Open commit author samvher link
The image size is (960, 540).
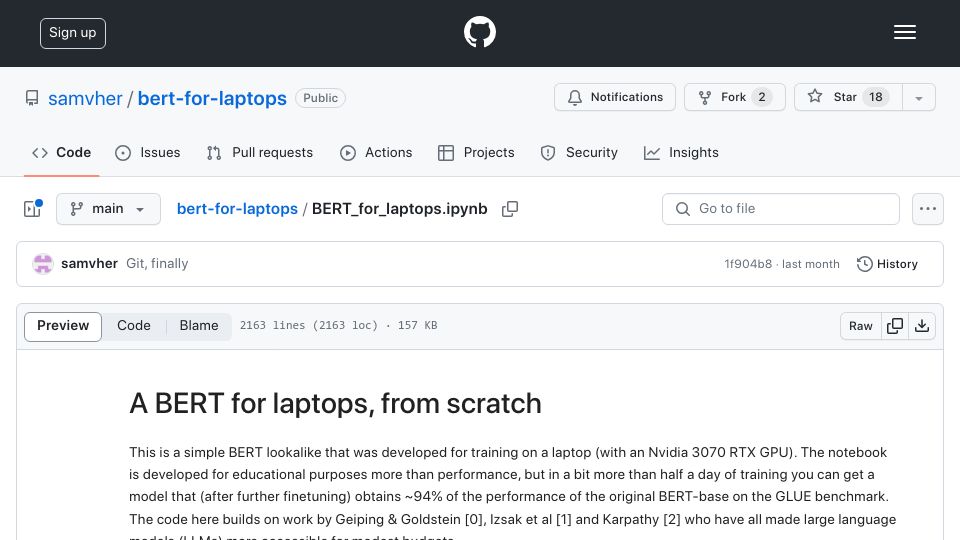[x=89, y=264]
